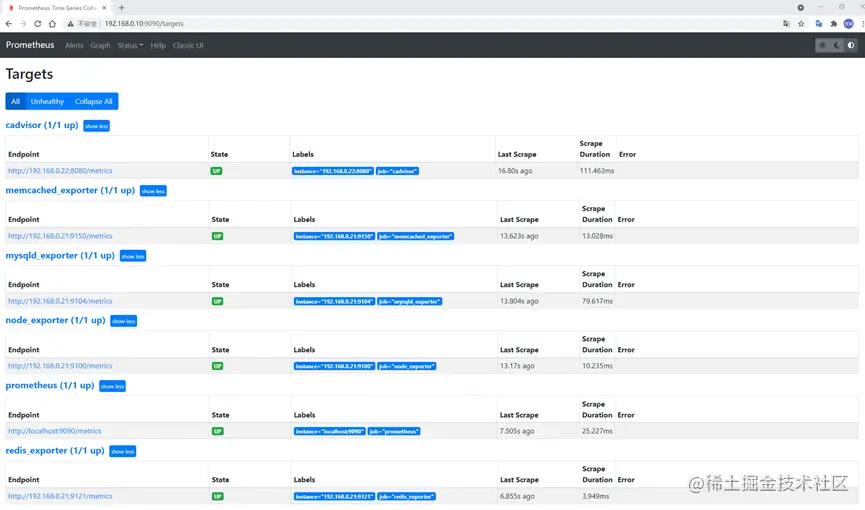The image size is (865, 510).
Task: Switch to dark theme moon icon
Action: 837,45
